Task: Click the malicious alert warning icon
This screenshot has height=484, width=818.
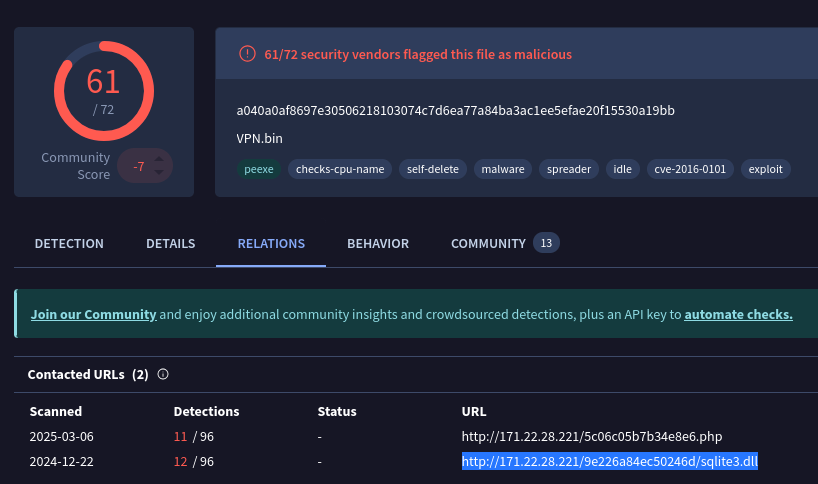Action: click(247, 54)
